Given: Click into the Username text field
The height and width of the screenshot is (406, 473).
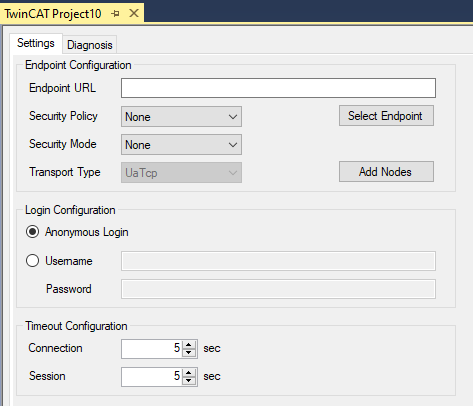Looking at the screenshot, I should (278, 261).
